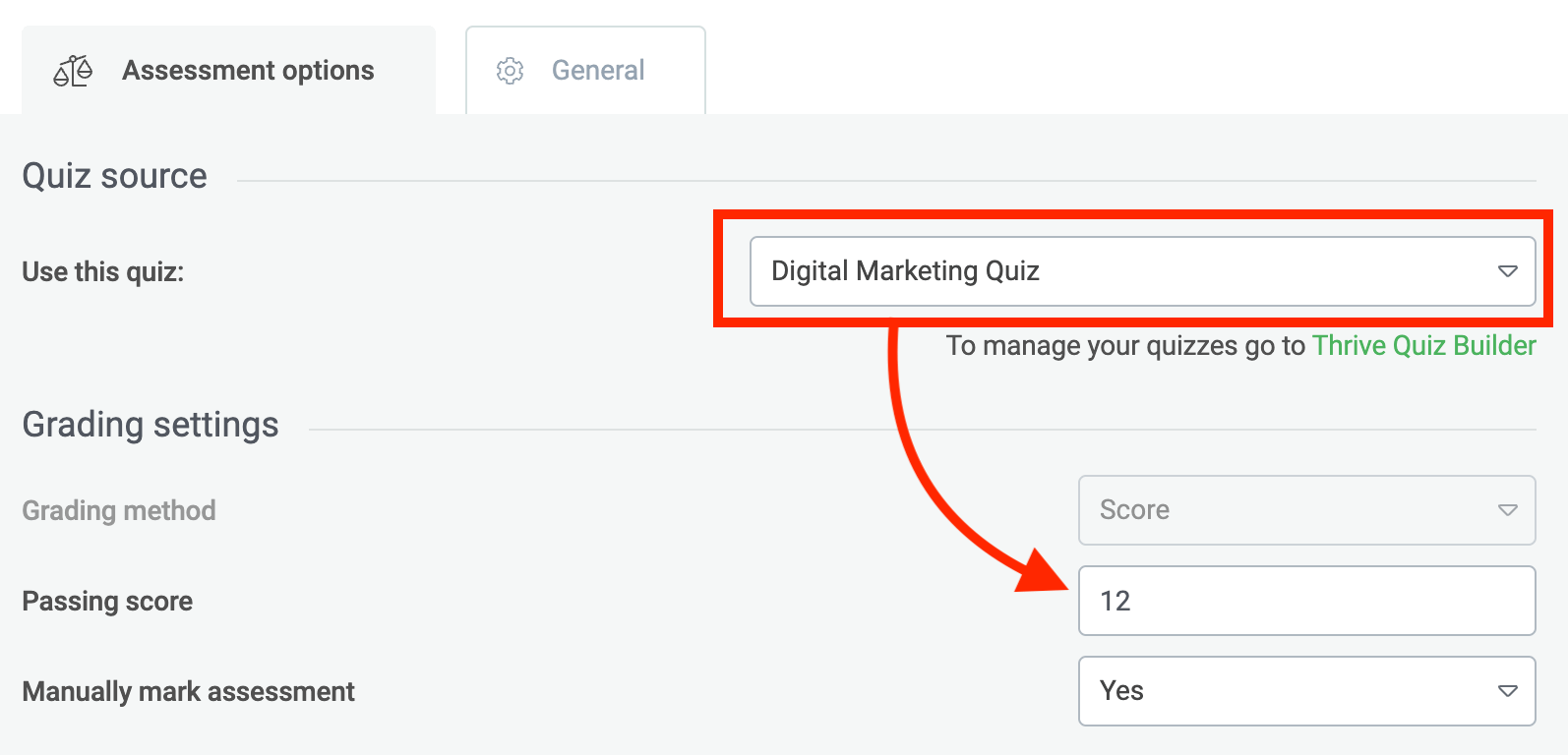Click the "Quiz source" section heading
The height and width of the screenshot is (755, 1568).
pos(114,176)
